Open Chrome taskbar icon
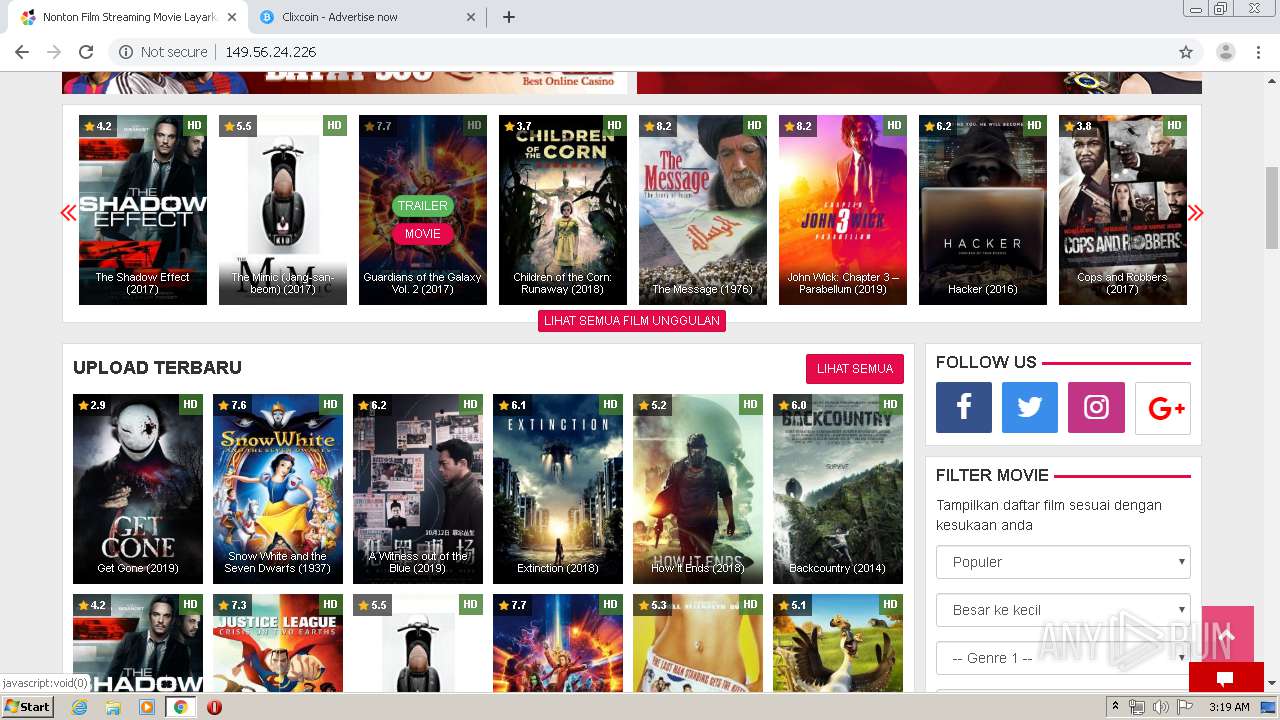This screenshot has width=1280, height=720. click(x=181, y=707)
